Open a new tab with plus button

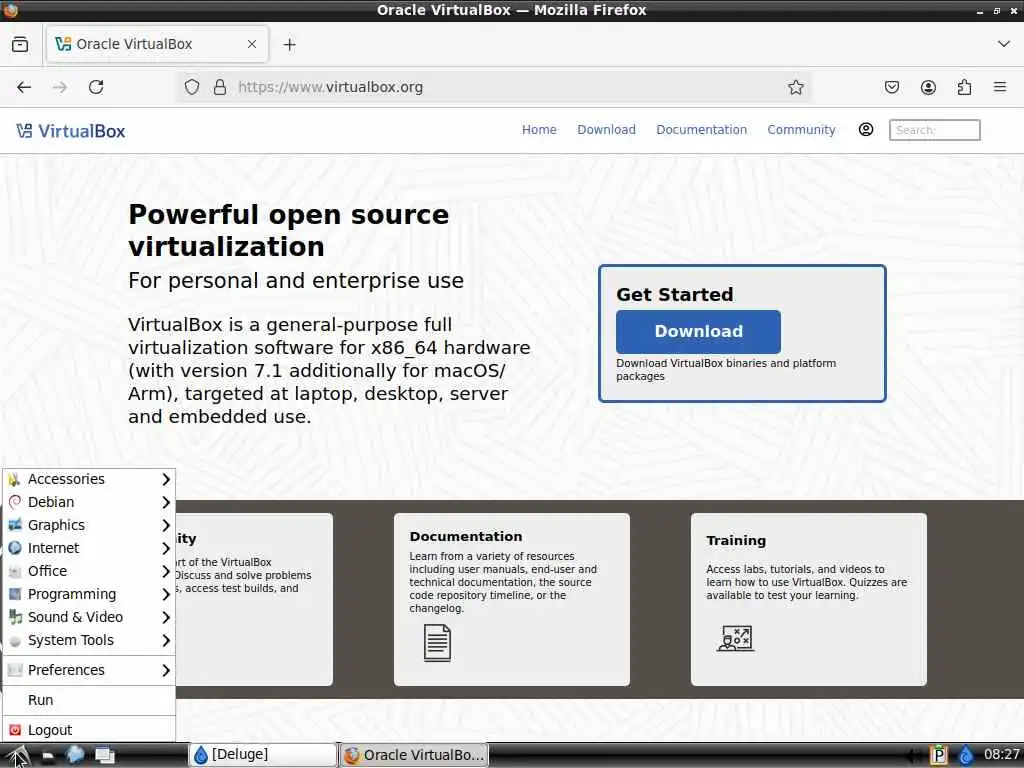tap(290, 44)
